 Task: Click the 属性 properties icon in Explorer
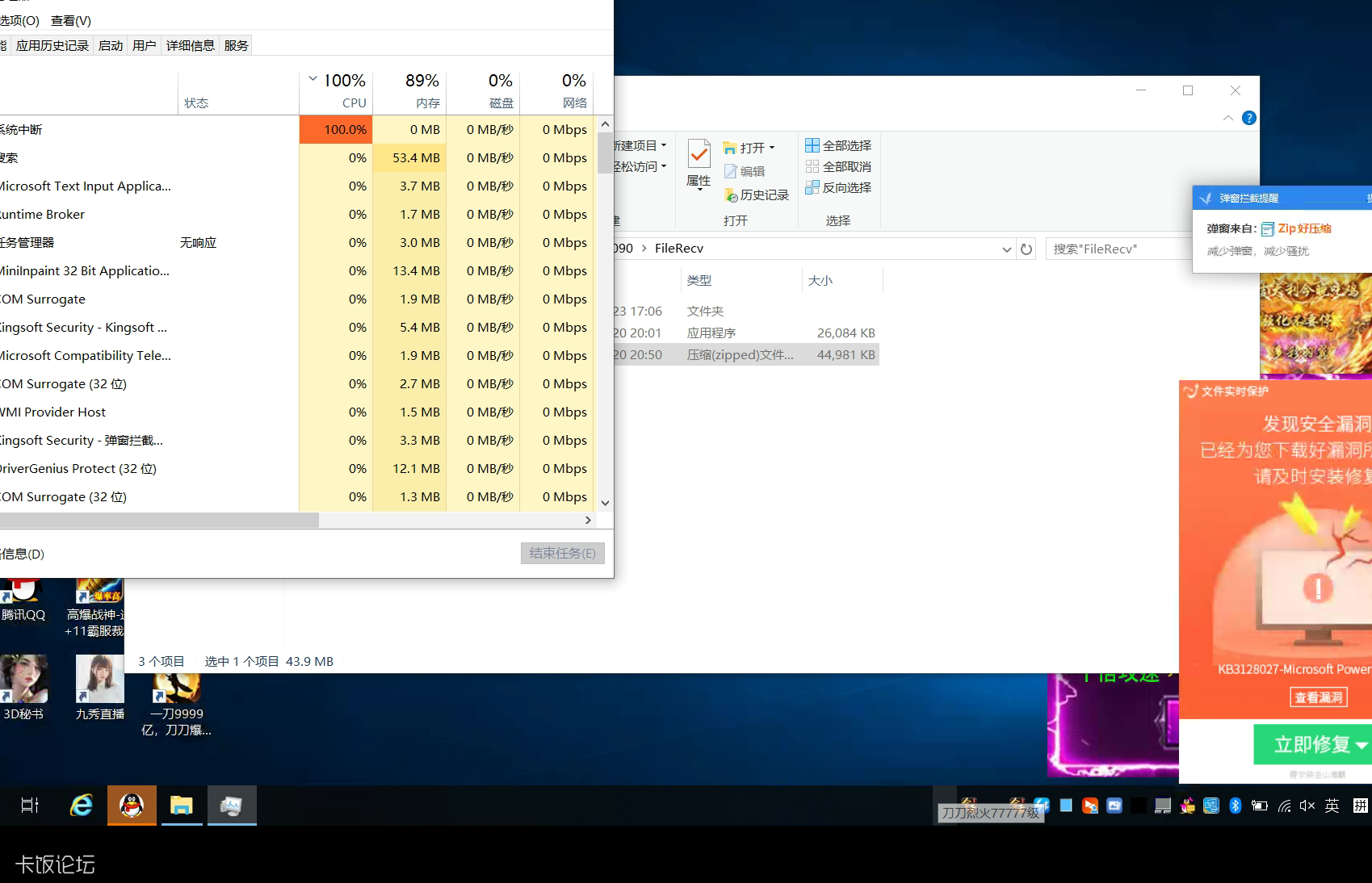point(699,164)
